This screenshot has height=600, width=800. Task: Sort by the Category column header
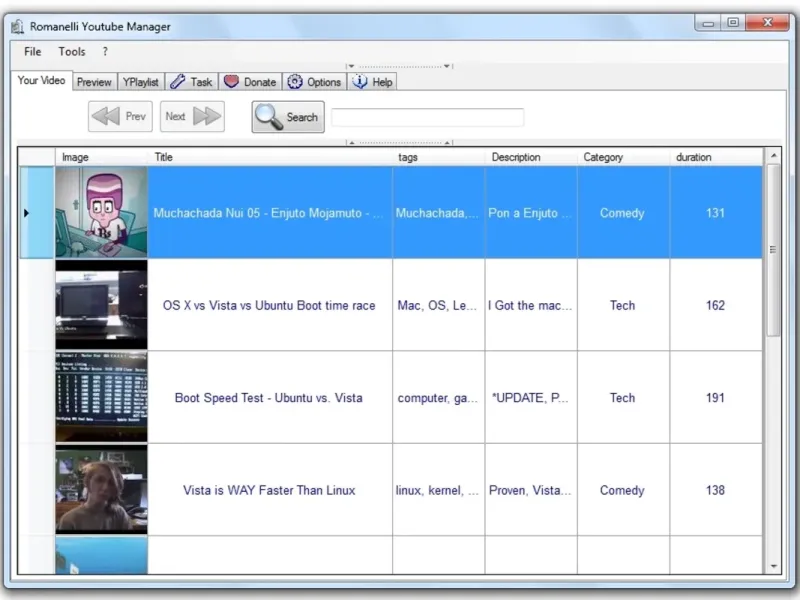(x=623, y=157)
